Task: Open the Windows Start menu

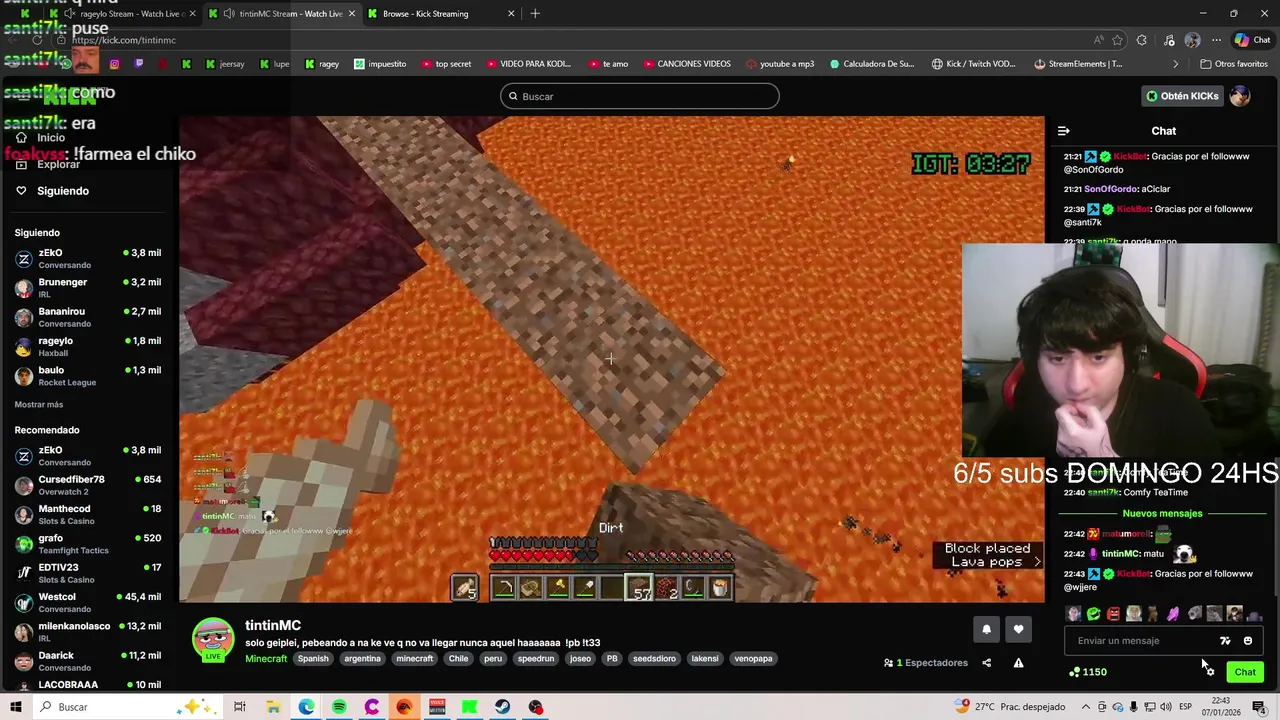Action: click(x=15, y=707)
